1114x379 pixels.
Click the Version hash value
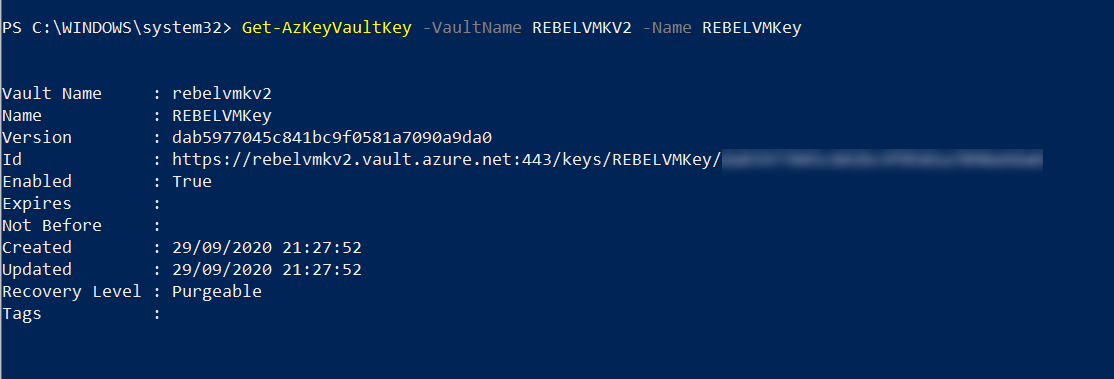[x=332, y=137]
